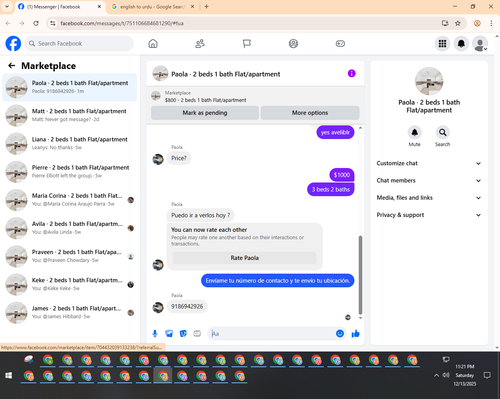This screenshot has width=500, height=399.
Task: Click Mark as pending button
Action: click(205, 113)
